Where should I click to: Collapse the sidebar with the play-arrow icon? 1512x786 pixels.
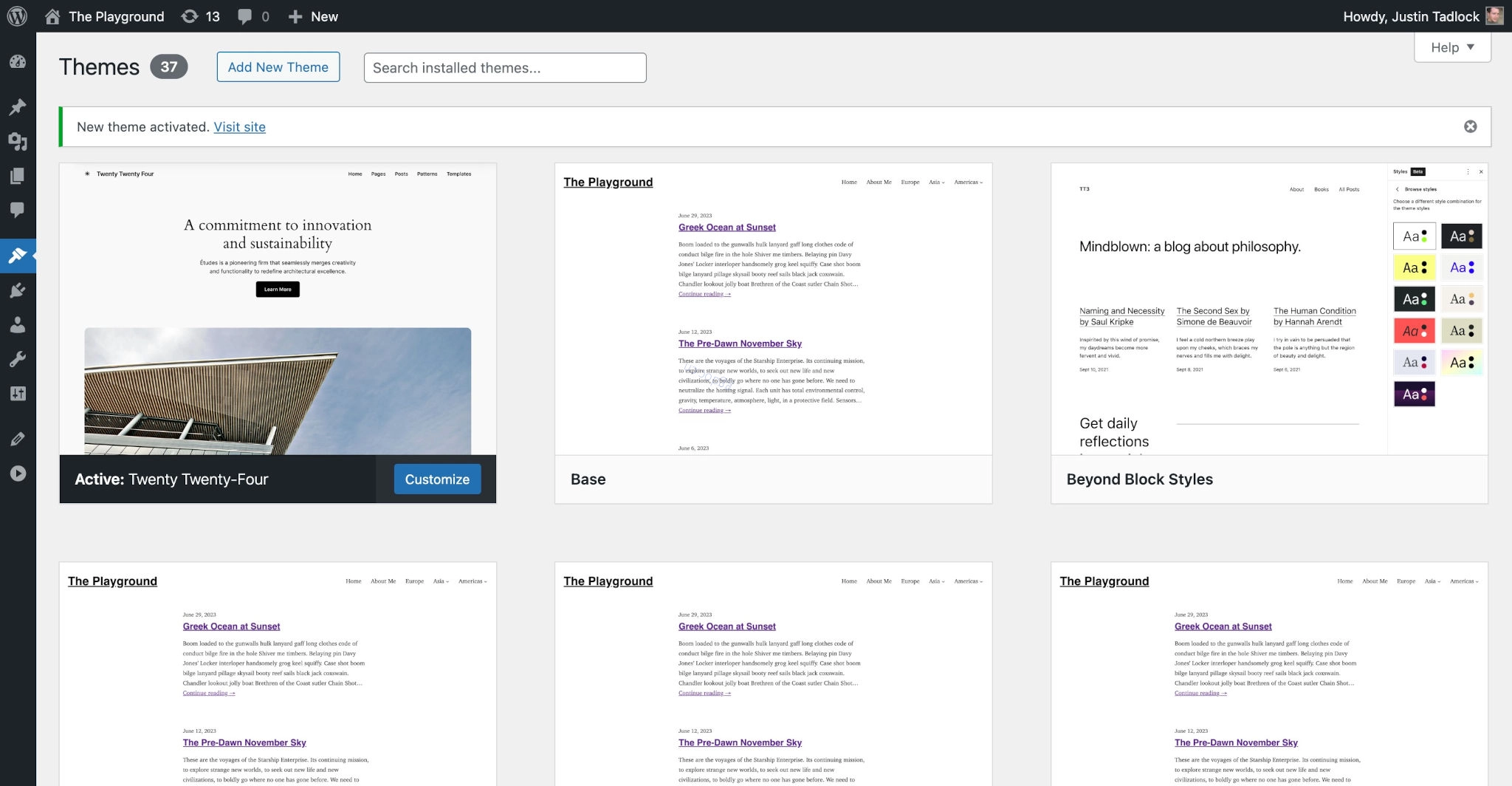18,474
